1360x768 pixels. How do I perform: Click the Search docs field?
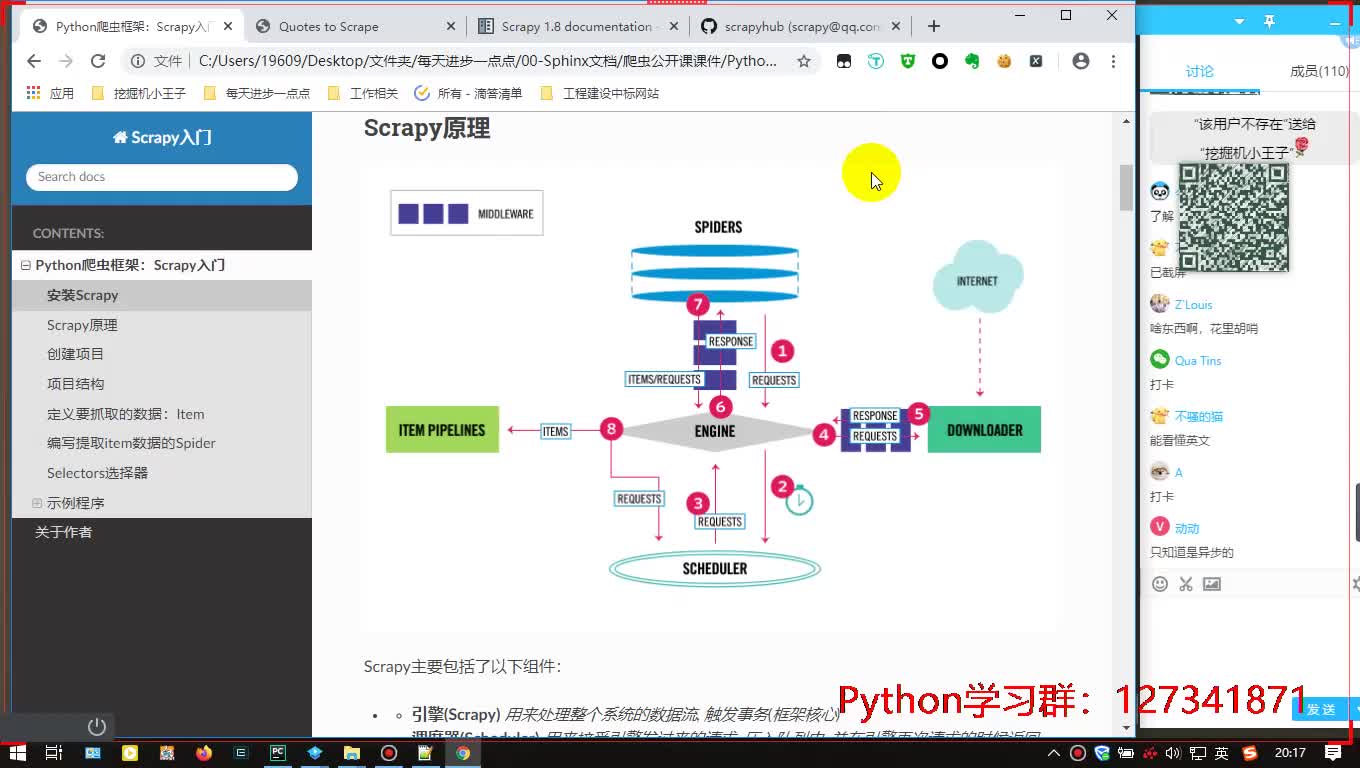pyautogui.click(x=162, y=177)
